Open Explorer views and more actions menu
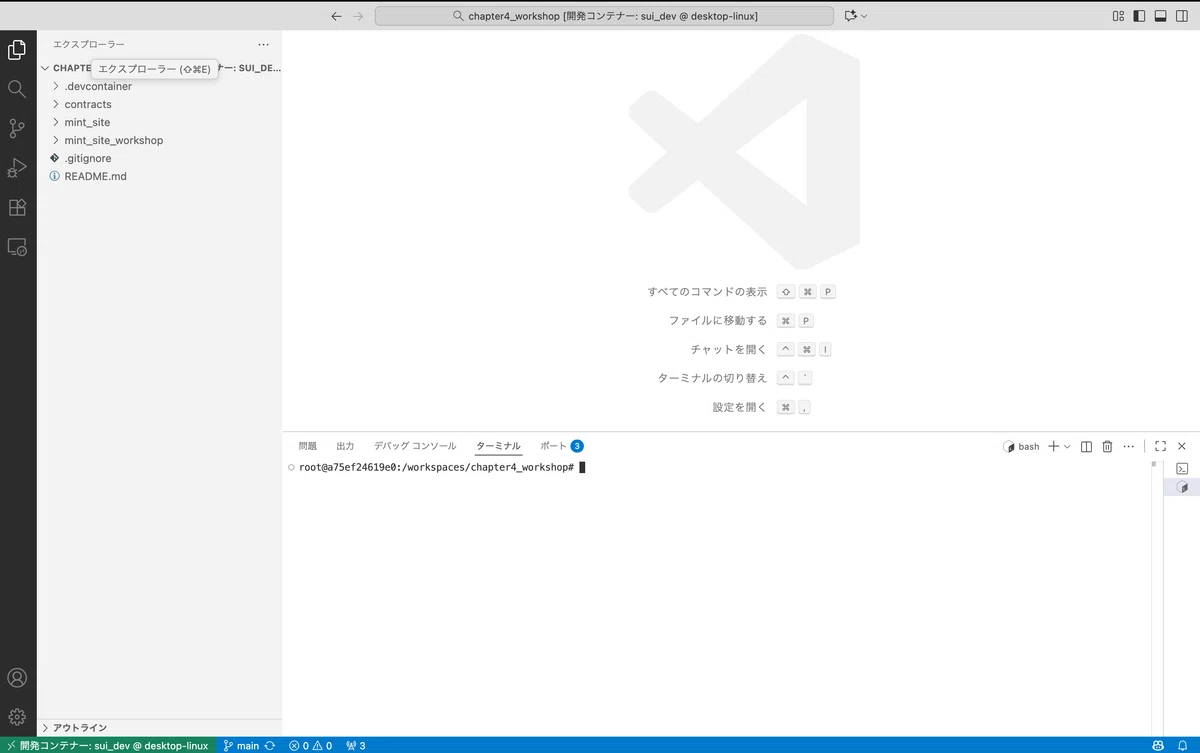Screen dimensions: 1200x753 pos(263,44)
